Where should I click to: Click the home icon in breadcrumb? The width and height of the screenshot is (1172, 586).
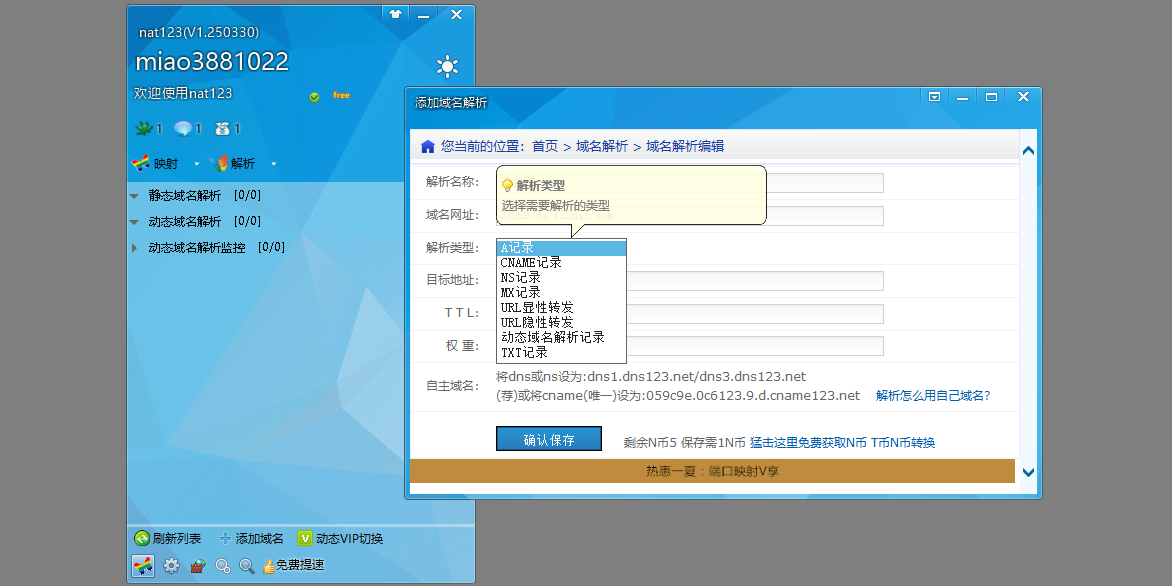(428, 146)
